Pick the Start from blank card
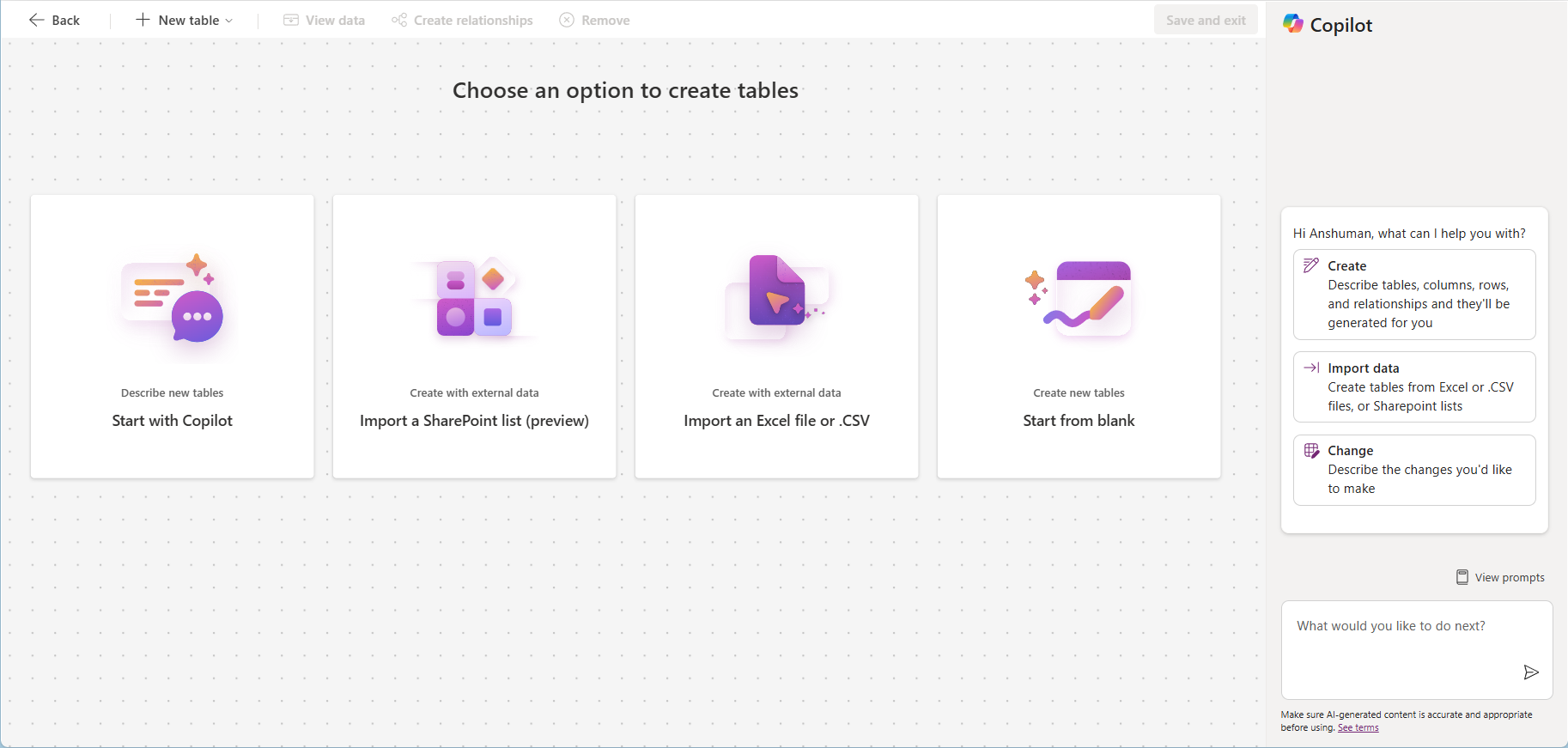 point(1079,337)
